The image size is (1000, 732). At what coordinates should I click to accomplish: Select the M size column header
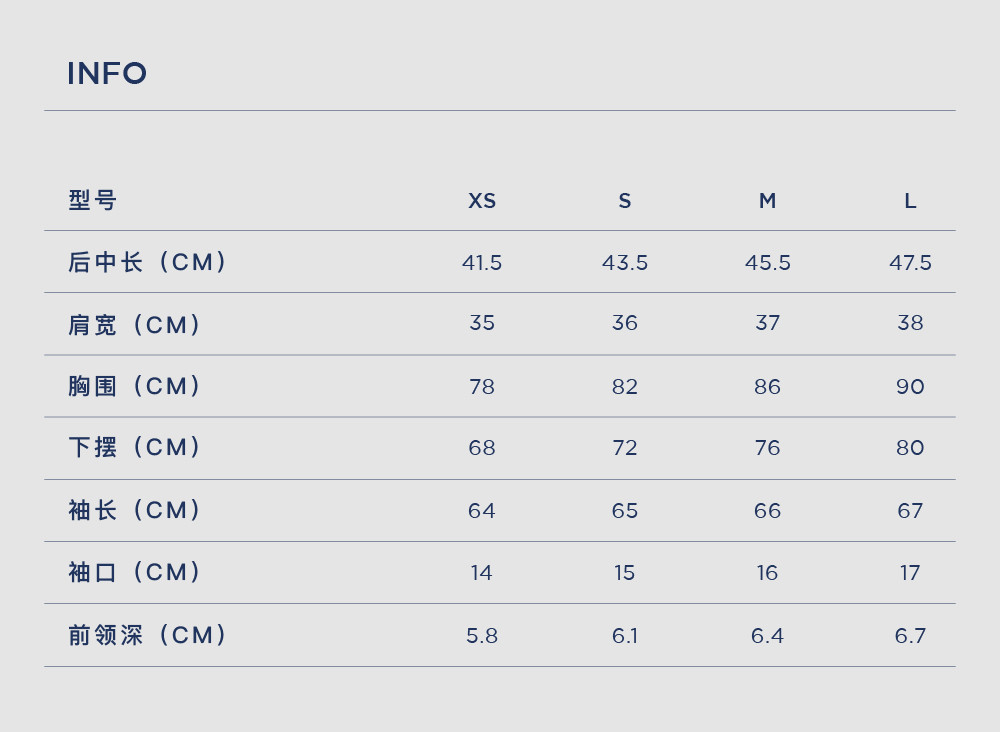[x=768, y=201]
